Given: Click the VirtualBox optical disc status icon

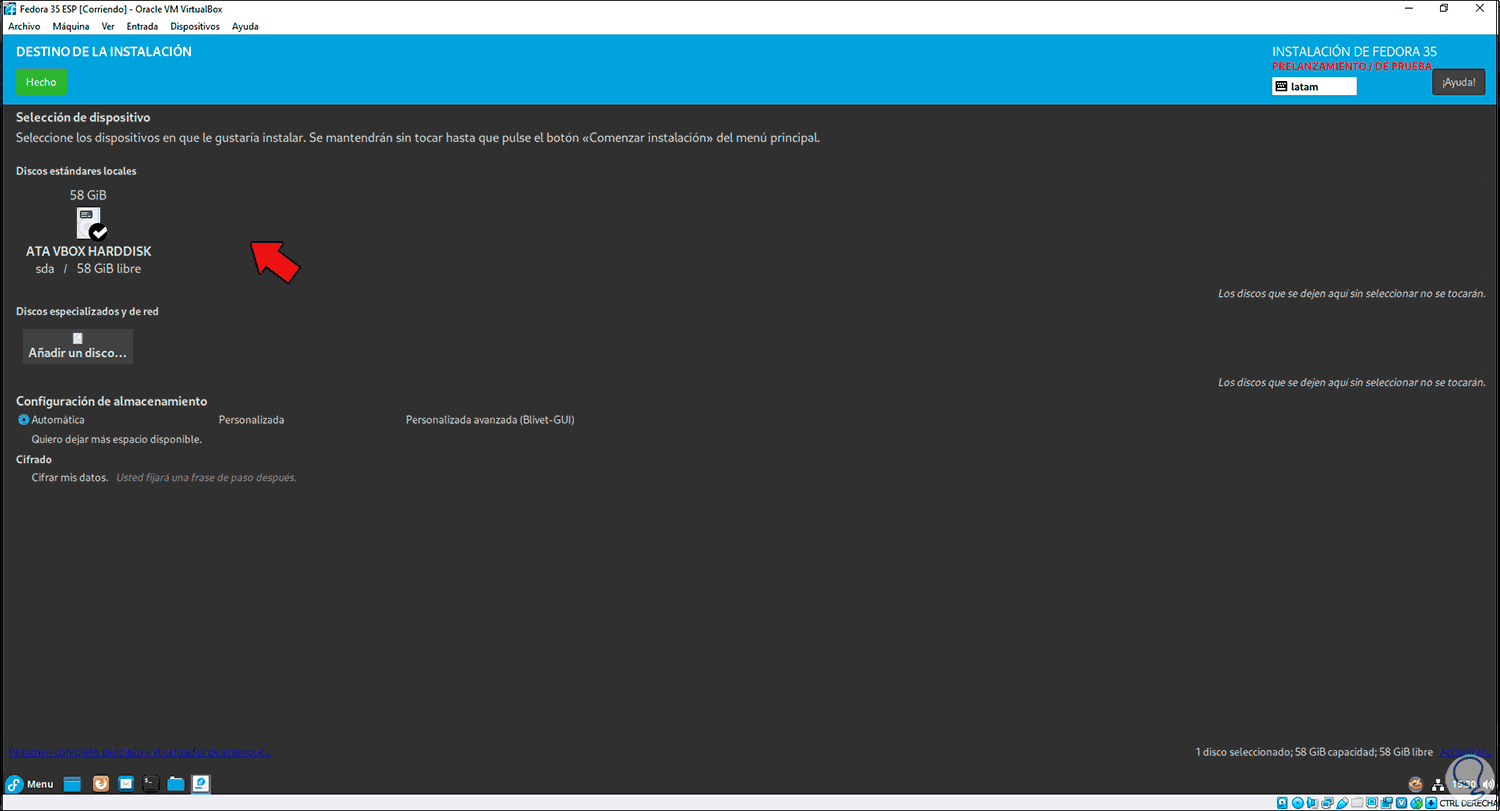Looking at the screenshot, I should tap(1298, 803).
